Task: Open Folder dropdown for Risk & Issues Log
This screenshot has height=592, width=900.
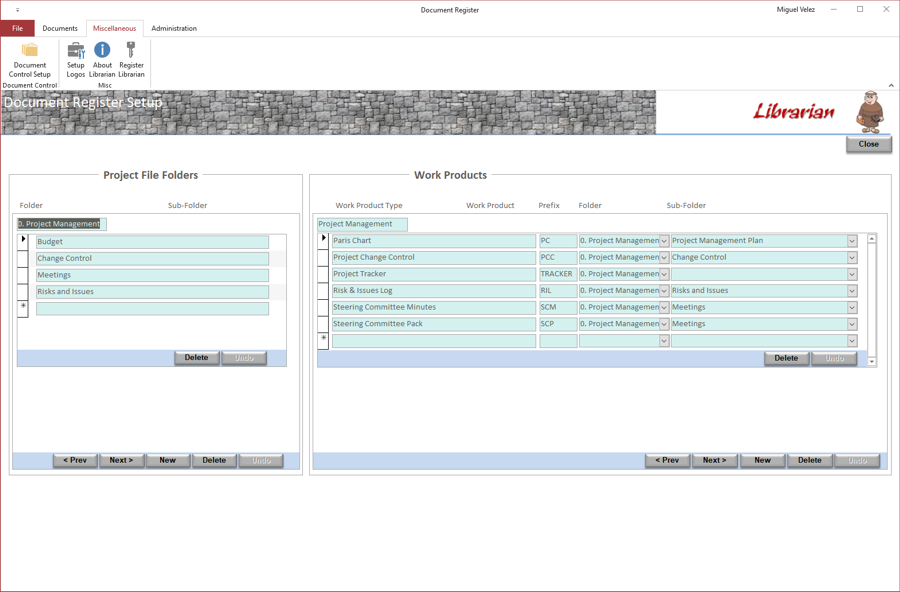Action: (664, 291)
